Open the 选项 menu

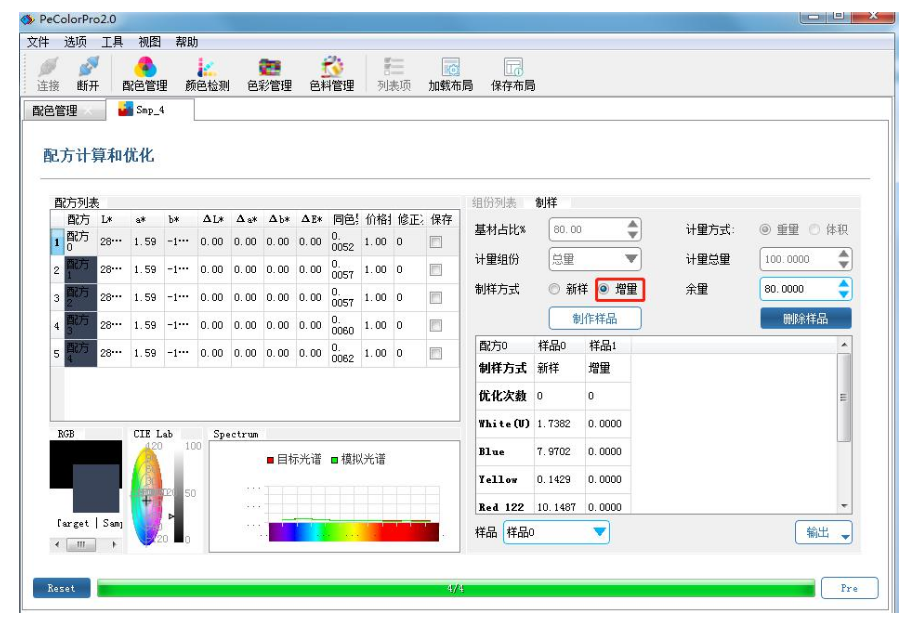pos(75,42)
